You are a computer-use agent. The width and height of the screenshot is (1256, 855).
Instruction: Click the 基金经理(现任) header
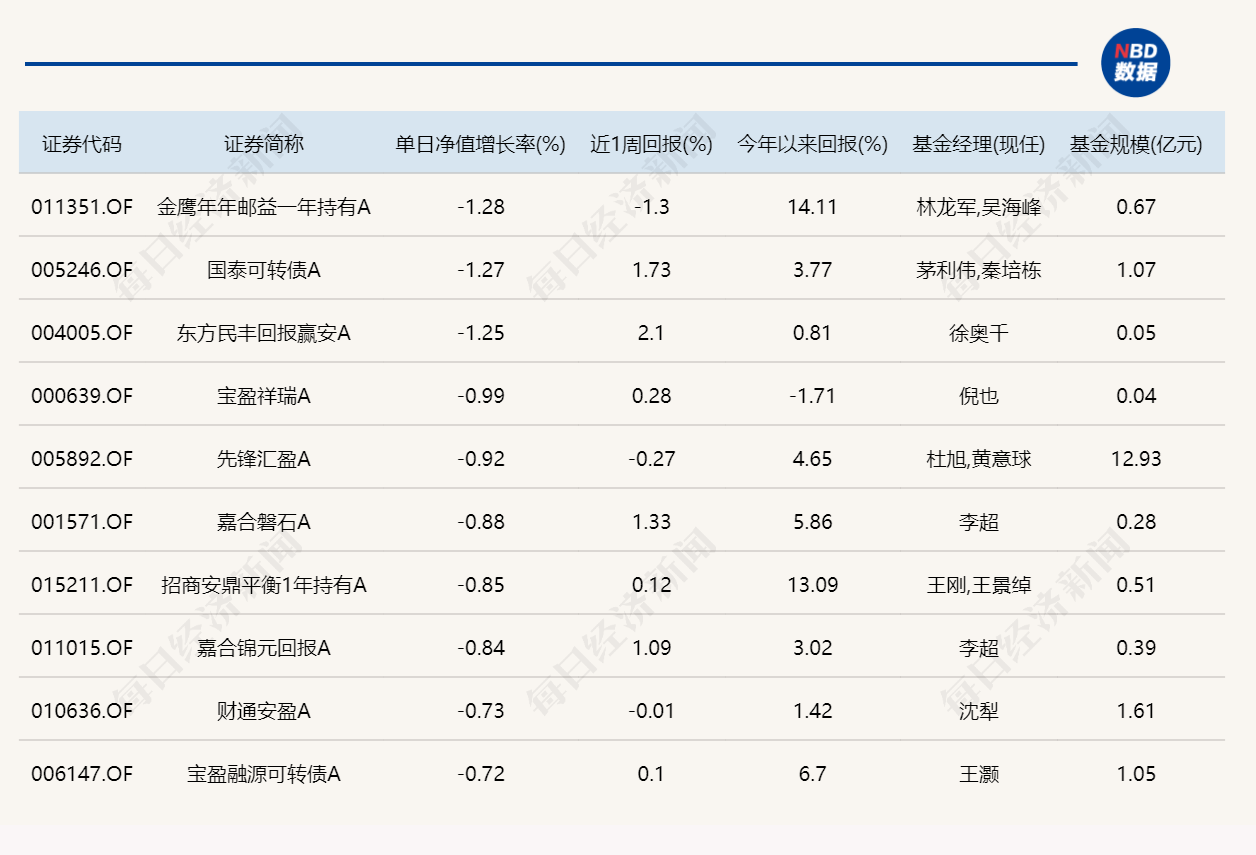point(978,144)
